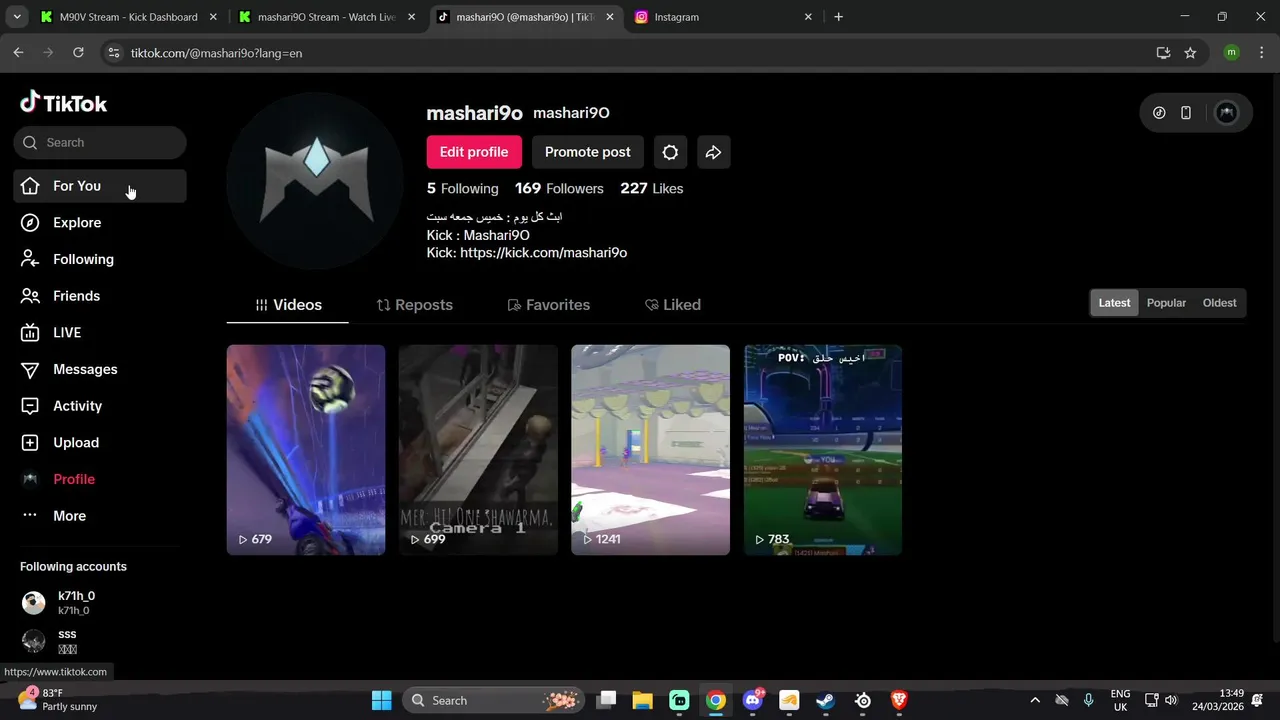The width and height of the screenshot is (1280, 720).
Task: Switch to M90V Stream Kick Dashboard tab
Action: [129, 17]
